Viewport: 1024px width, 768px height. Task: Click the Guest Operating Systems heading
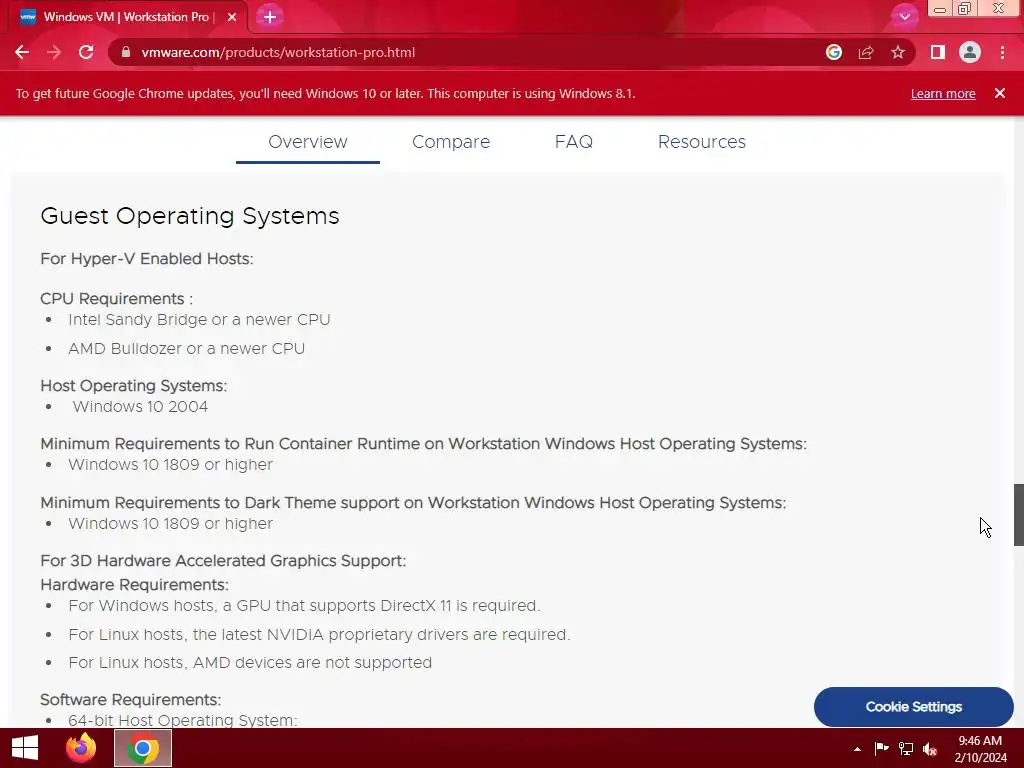pos(190,216)
